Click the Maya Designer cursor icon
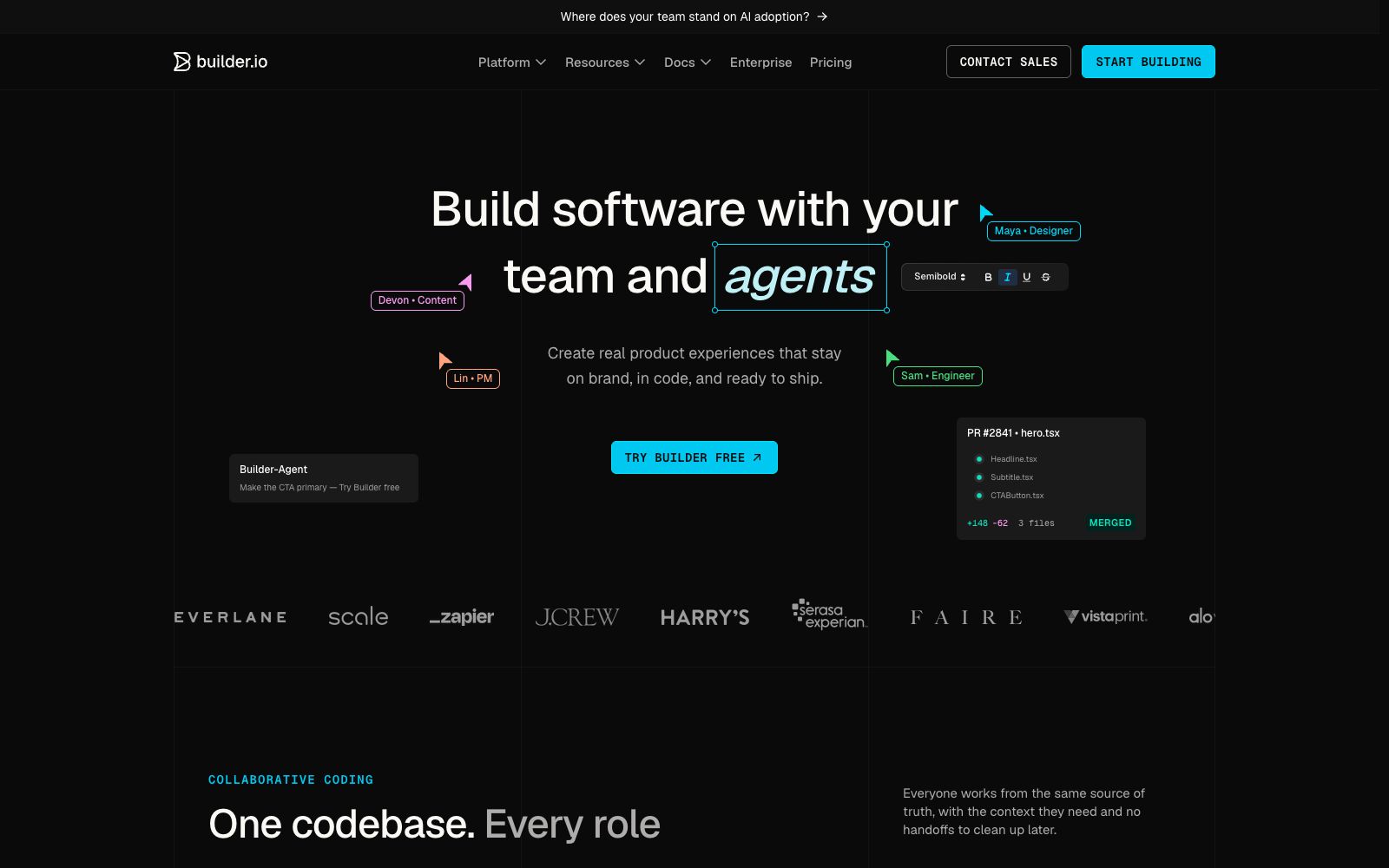The height and width of the screenshot is (868, 1389). click(x=985, y=213)
